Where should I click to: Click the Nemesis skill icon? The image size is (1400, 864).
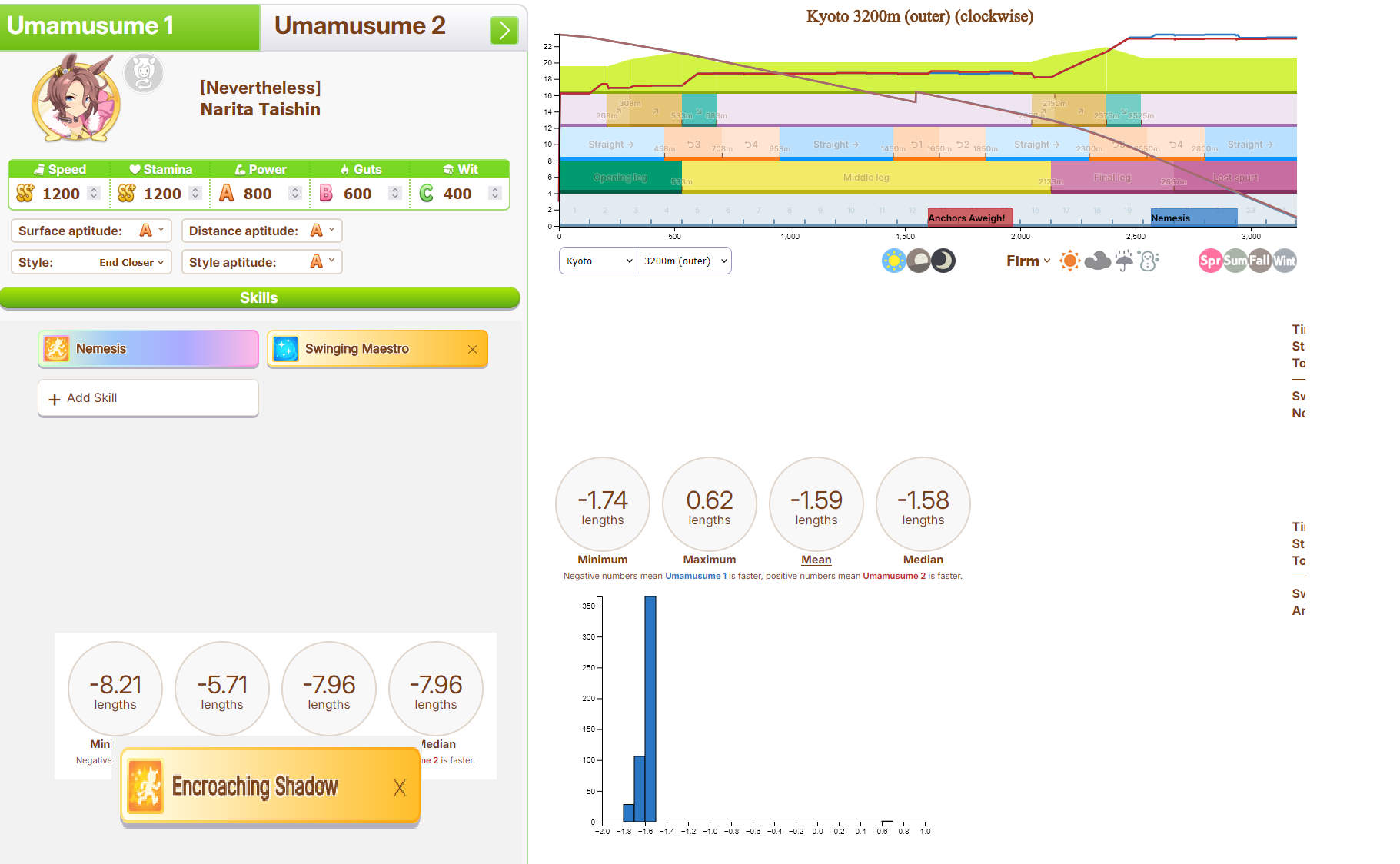click(x=57, y=349)
